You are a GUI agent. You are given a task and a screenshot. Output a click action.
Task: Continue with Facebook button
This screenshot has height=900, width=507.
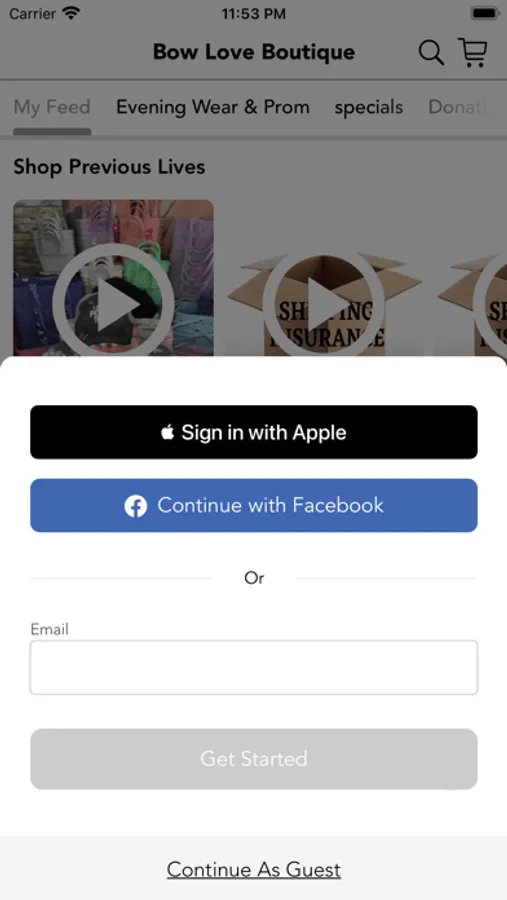[254, 506]
